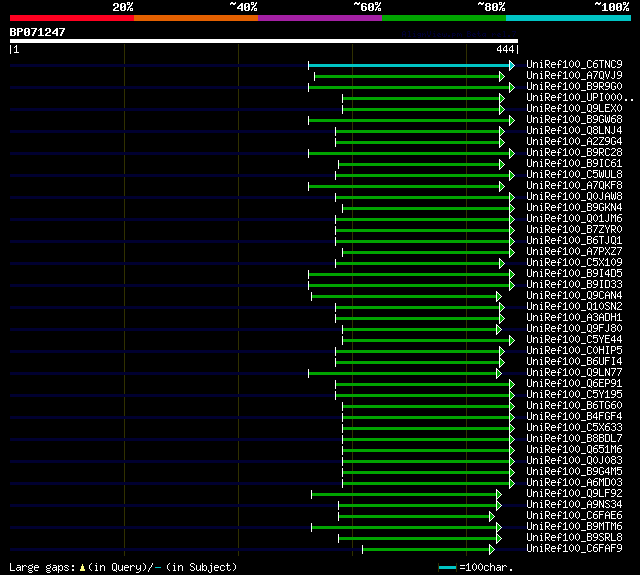Select the UniRef100_C6FAE6 label
This screenshot has height=575, width=640.
[574, 516]
